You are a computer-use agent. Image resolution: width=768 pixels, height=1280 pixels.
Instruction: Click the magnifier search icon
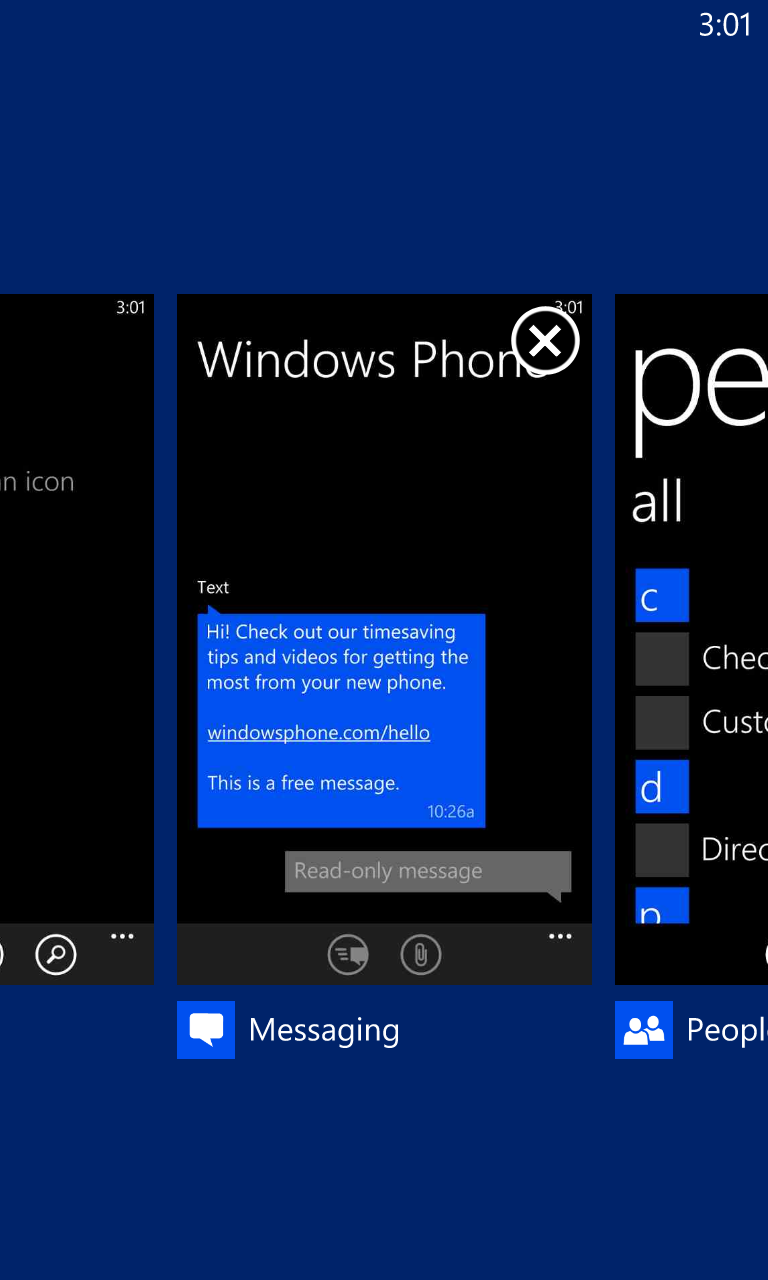[x=56, y=955]
